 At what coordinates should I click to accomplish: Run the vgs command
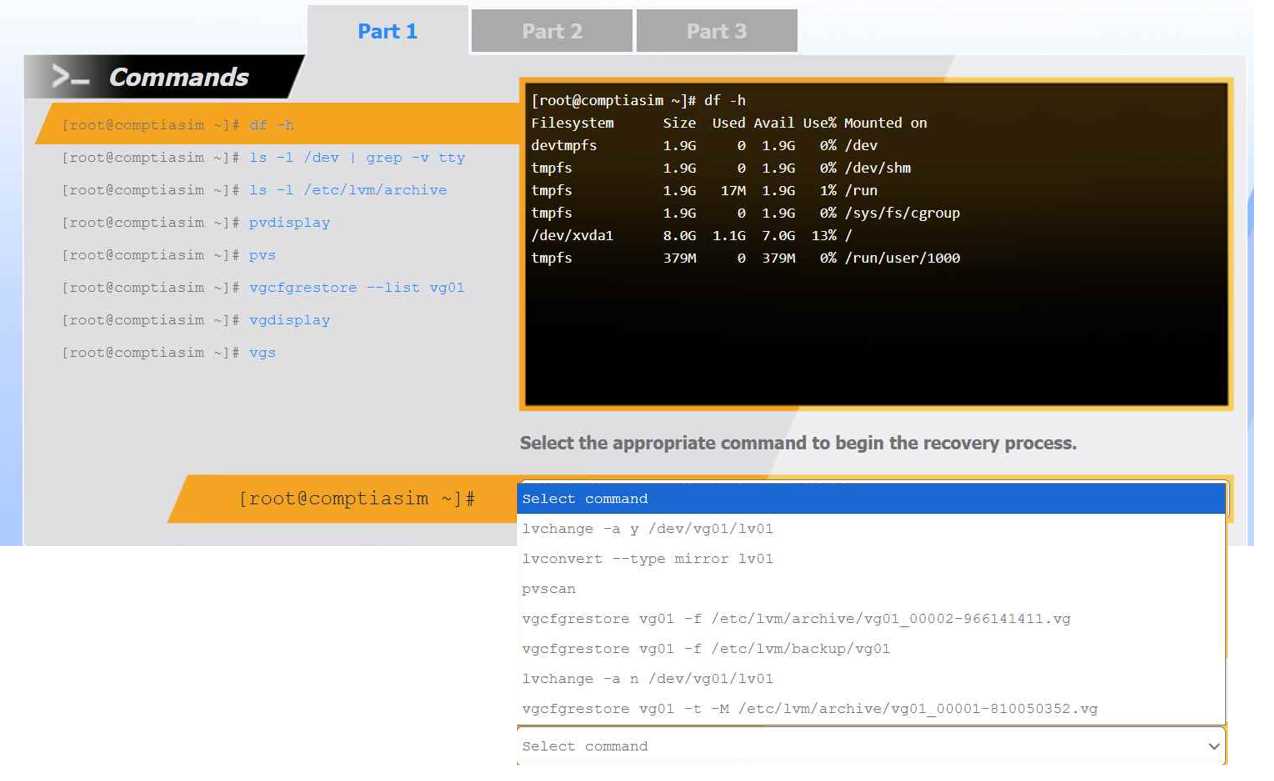[262, 352]
